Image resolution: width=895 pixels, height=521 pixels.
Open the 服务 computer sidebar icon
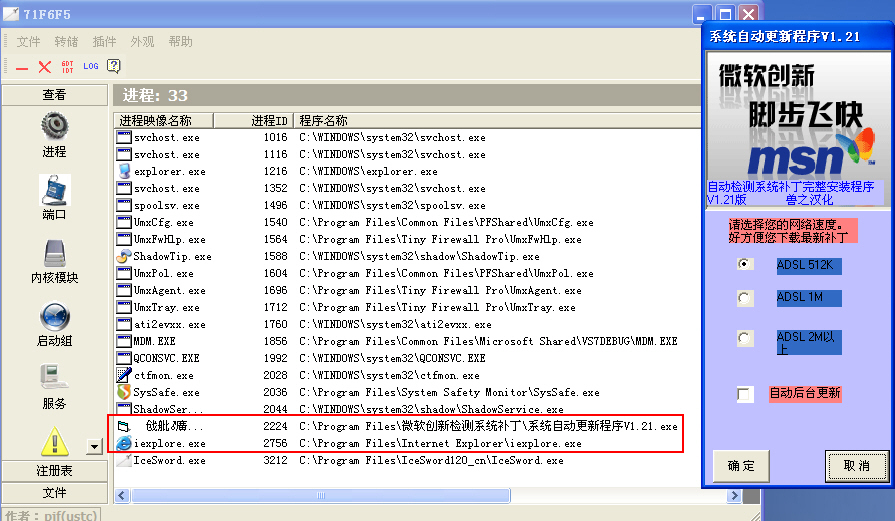click(x=54, y=378)
